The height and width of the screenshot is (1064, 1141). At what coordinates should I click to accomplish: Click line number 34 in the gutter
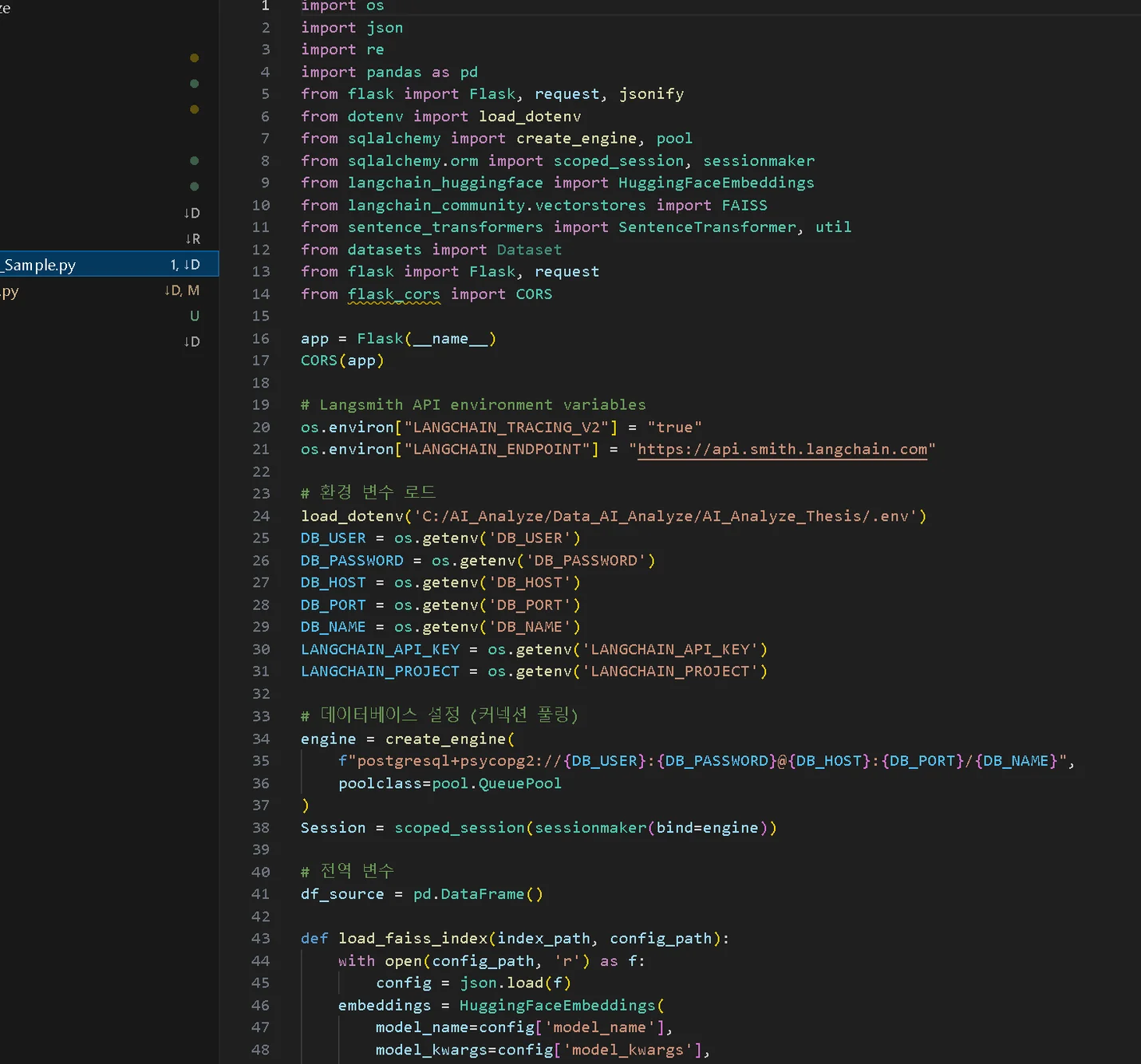(x=261, y=739)
